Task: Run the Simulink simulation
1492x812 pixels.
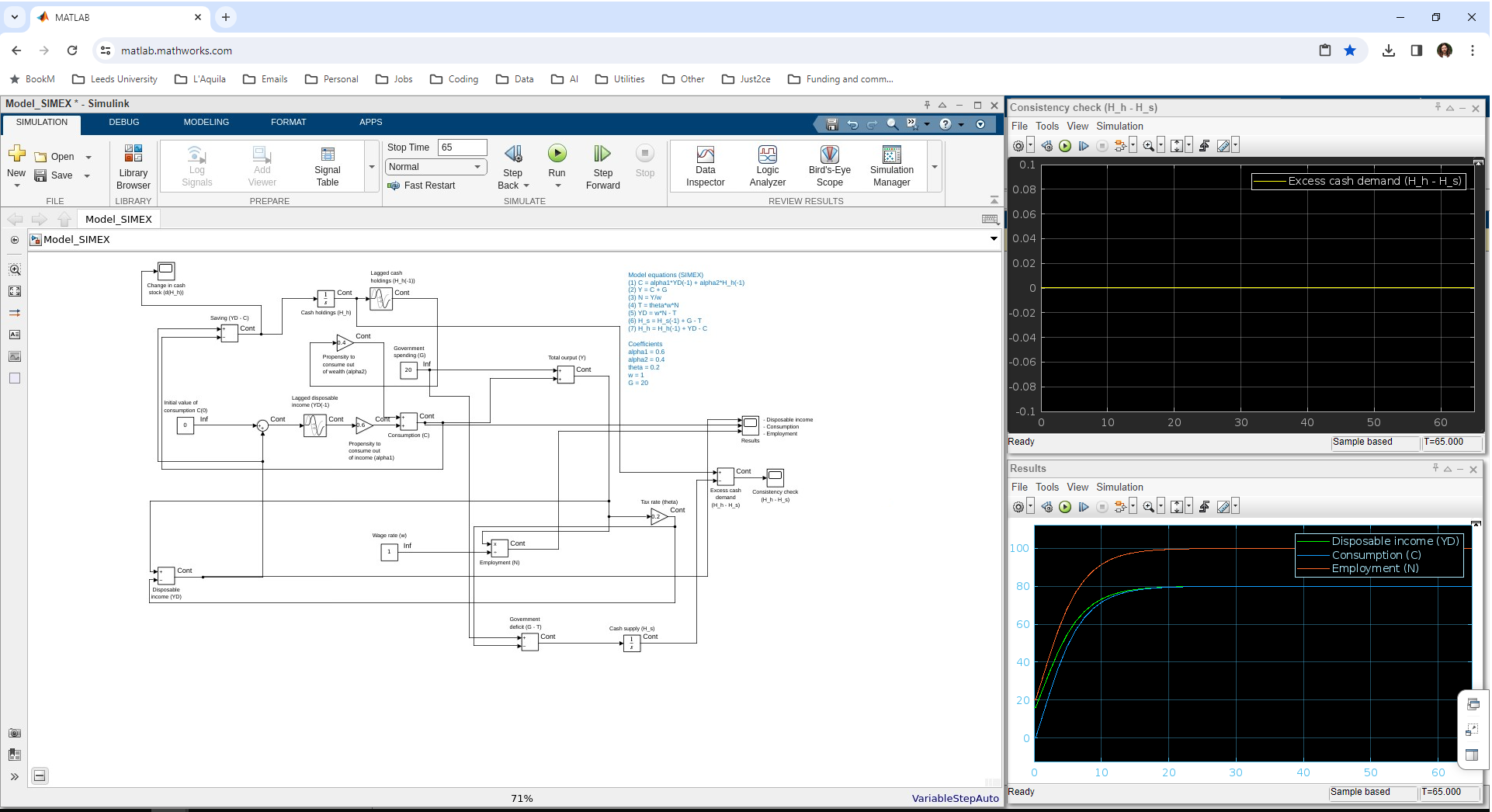Action: pos(557,154)
